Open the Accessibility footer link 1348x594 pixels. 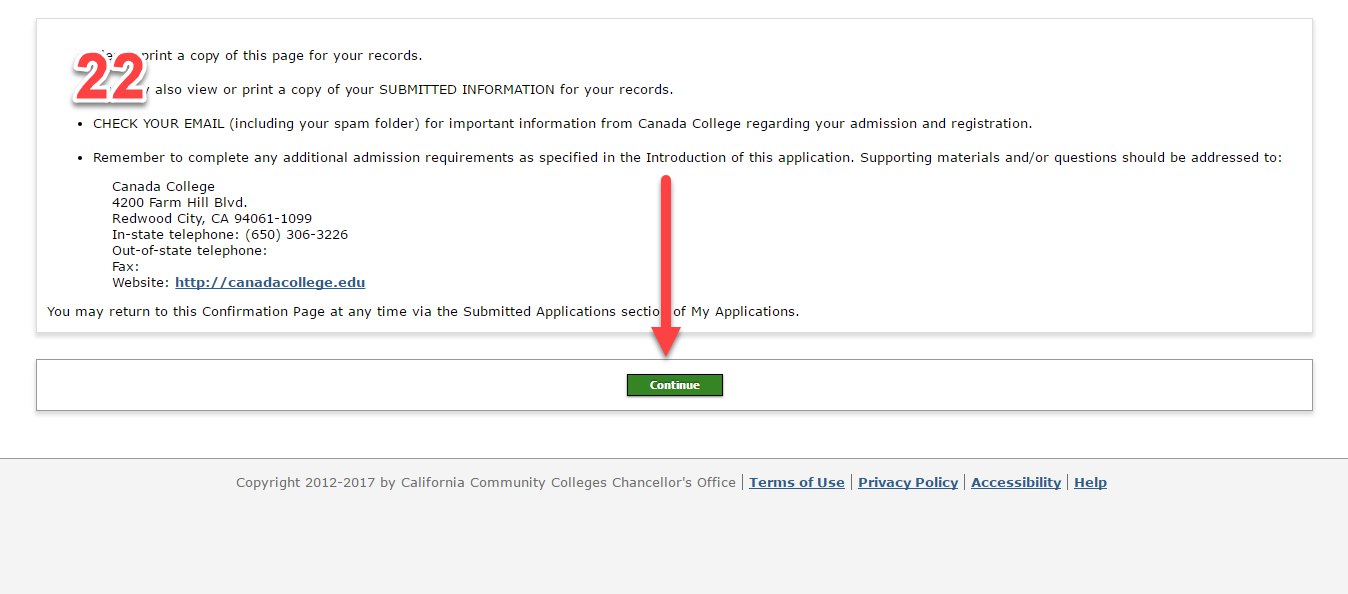point(1015,483)
